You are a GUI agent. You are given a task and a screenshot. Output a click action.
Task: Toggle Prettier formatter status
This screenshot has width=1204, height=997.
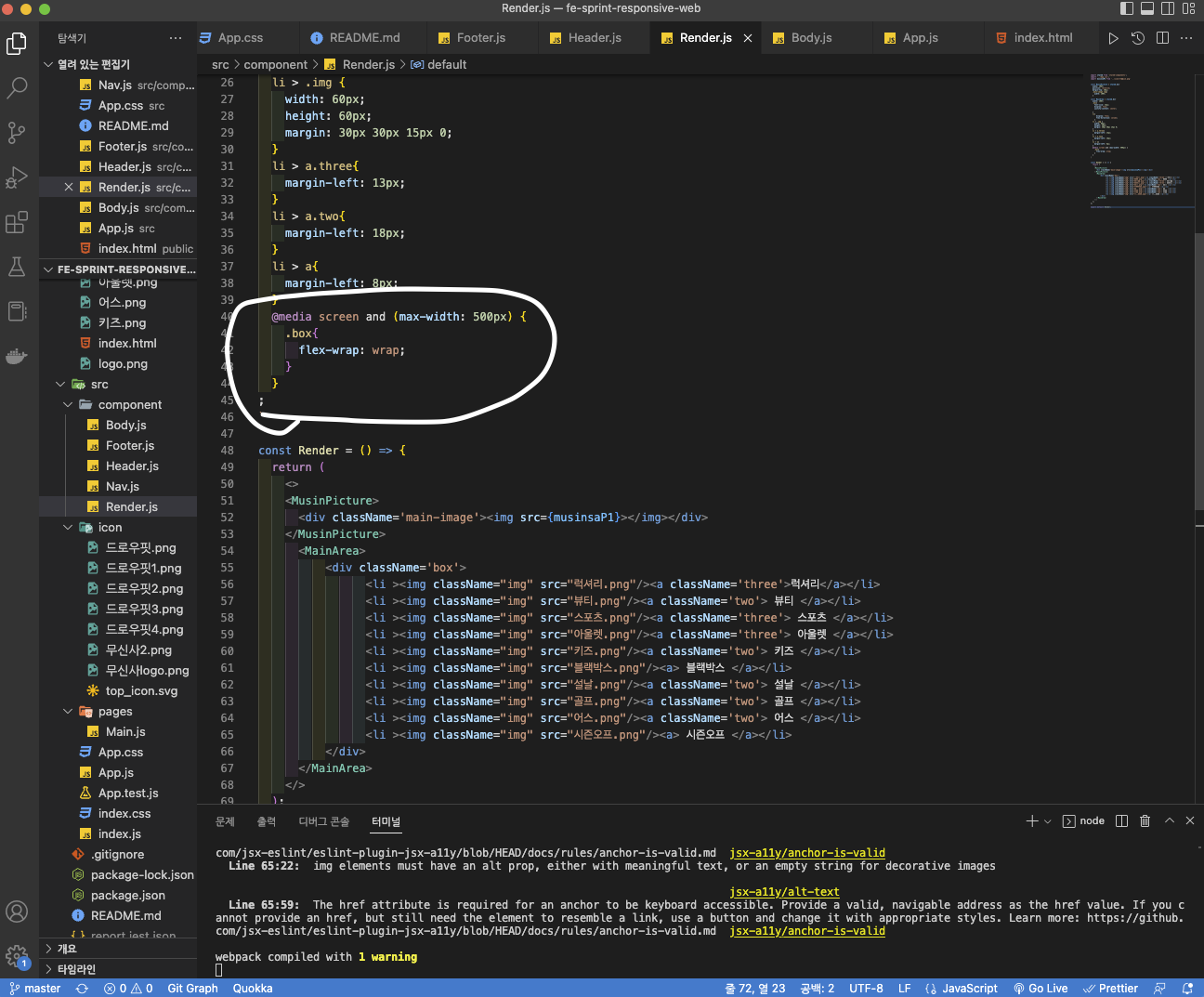tap(1110, 989)
